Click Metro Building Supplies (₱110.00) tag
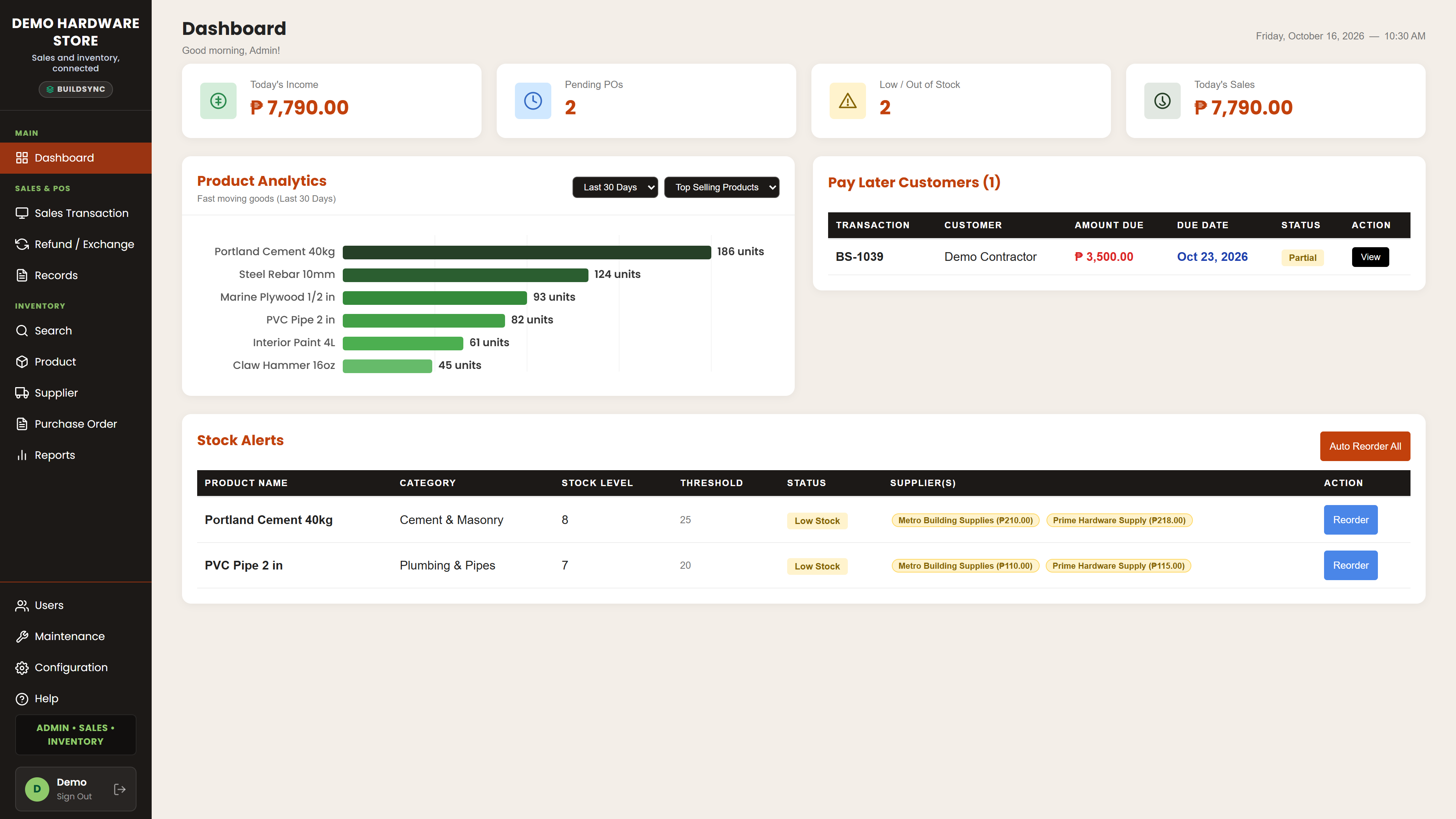 pyautogui.click(x=965, y=566)
